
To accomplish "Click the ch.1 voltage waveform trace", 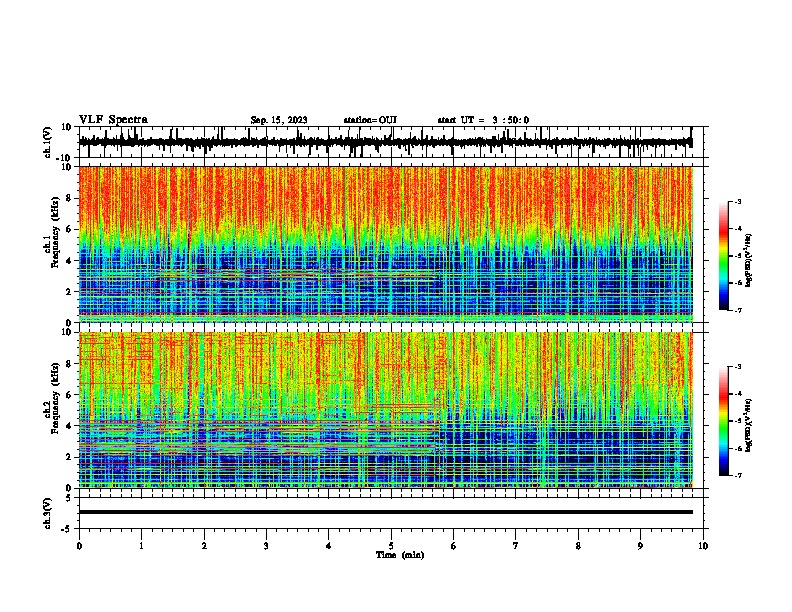I will pyautogui.click(x=385, y=142).
